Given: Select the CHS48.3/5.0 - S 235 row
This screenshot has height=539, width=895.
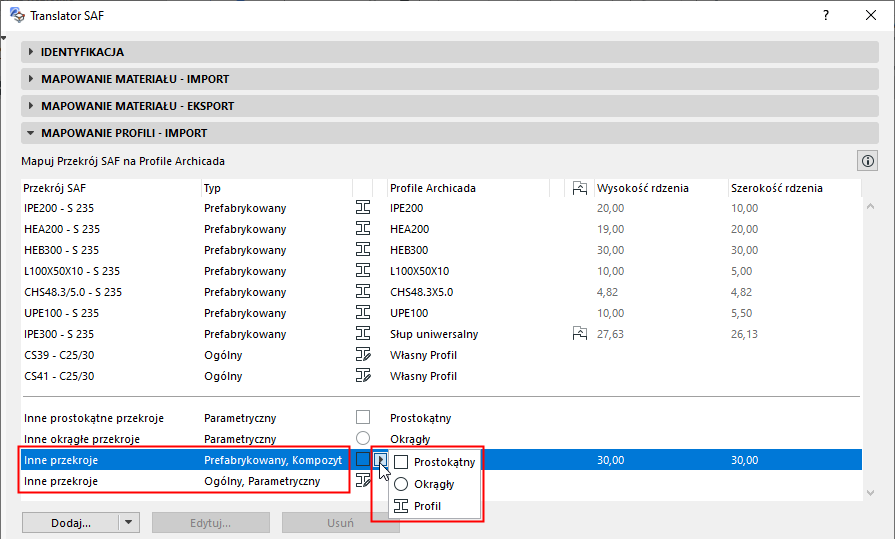Looking at the screenshot, I should pos(441,292).
